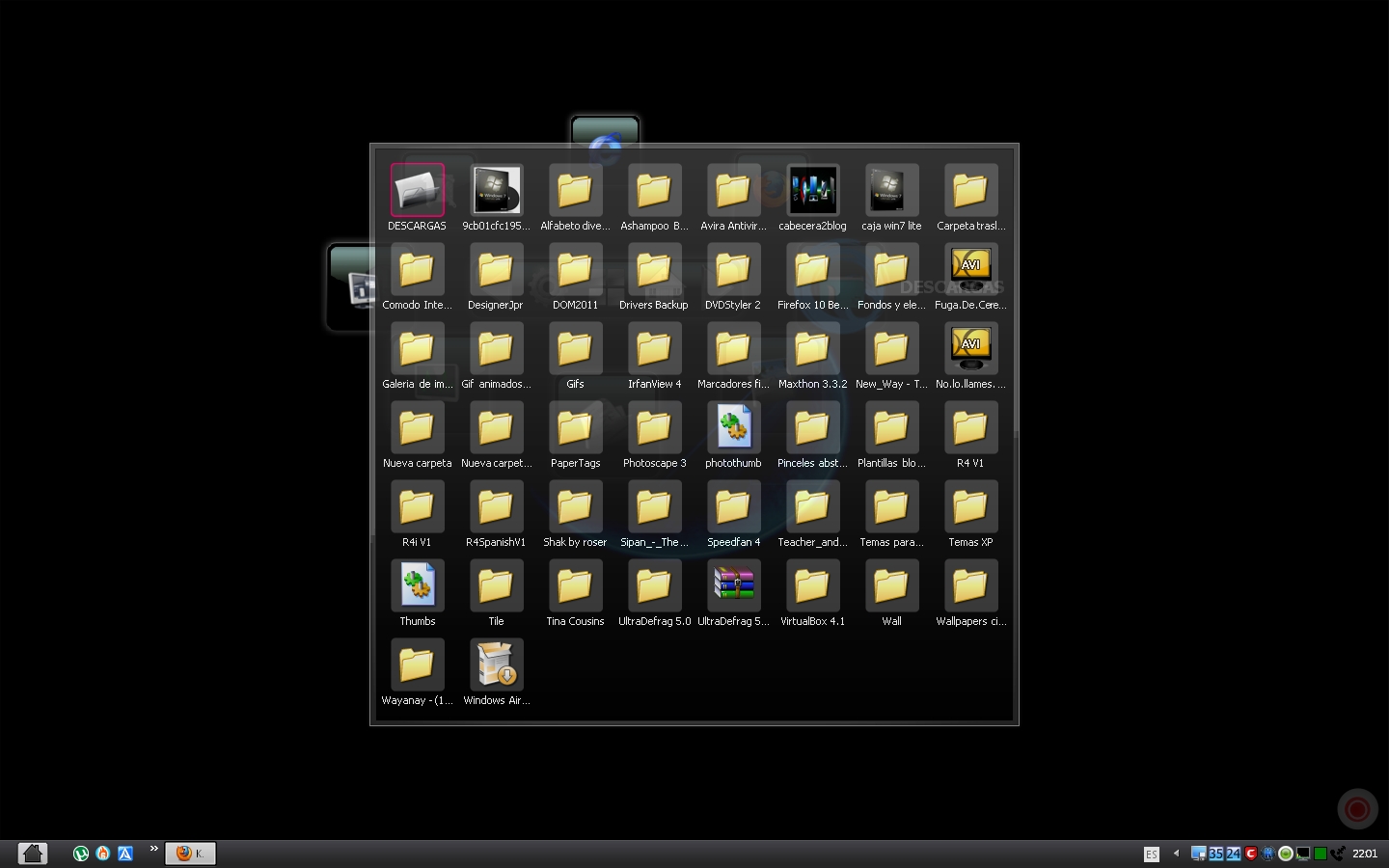Click the network computers tray icon
Viewport: 1389px width, 868px height.
(1198, 854)
